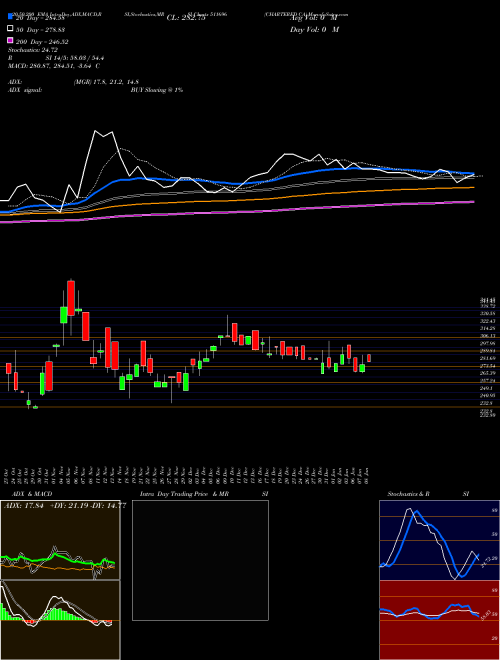
Task: Click the "BUY Slowing @ 1%" signal text
Action: pyautogui.click(x=157, y=90)
